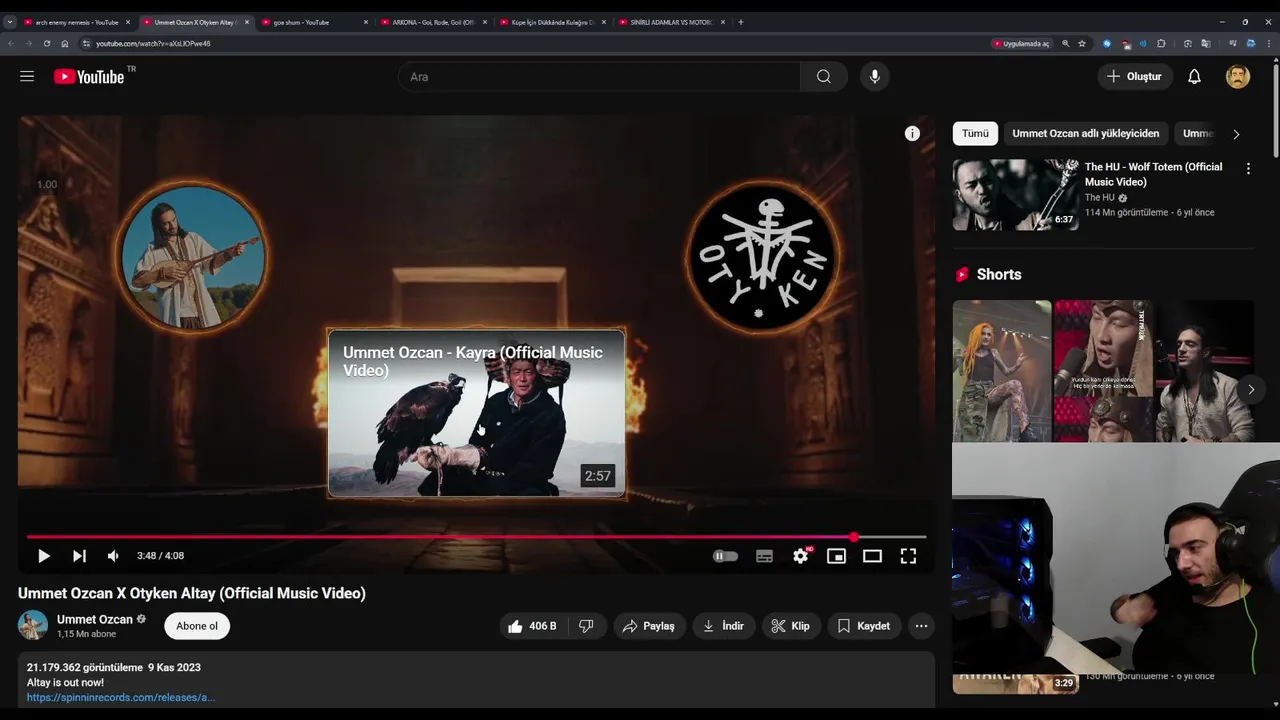The image size is (1280, 720).
Task: Close the arch enemy nemesis tab
Action: [128, 22]
